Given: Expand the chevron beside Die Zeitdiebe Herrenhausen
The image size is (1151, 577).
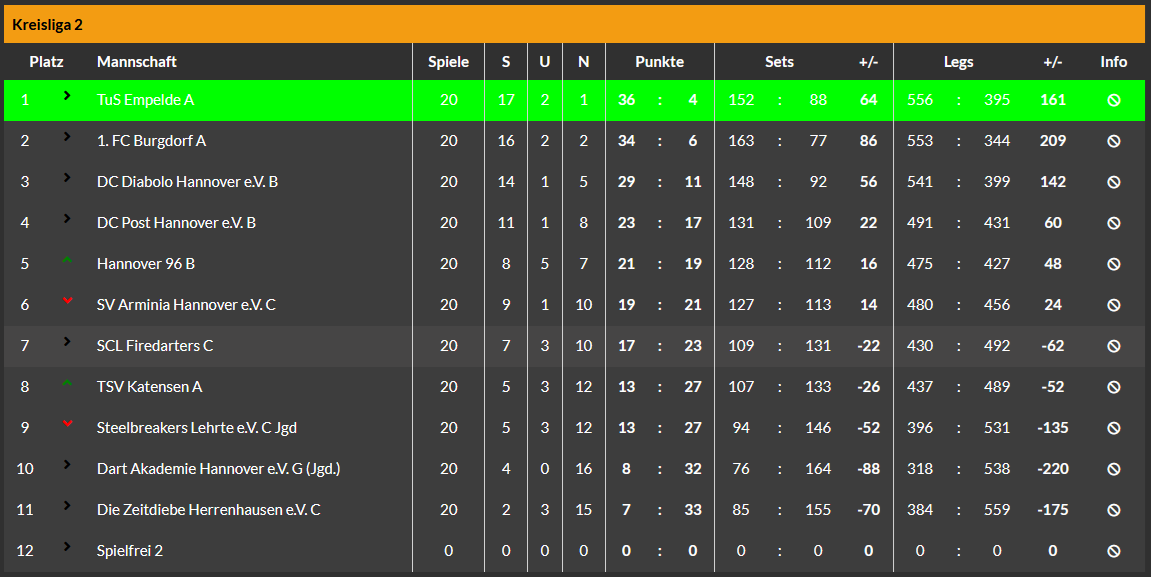Looking at the screenshot, I should click(68, 505).
